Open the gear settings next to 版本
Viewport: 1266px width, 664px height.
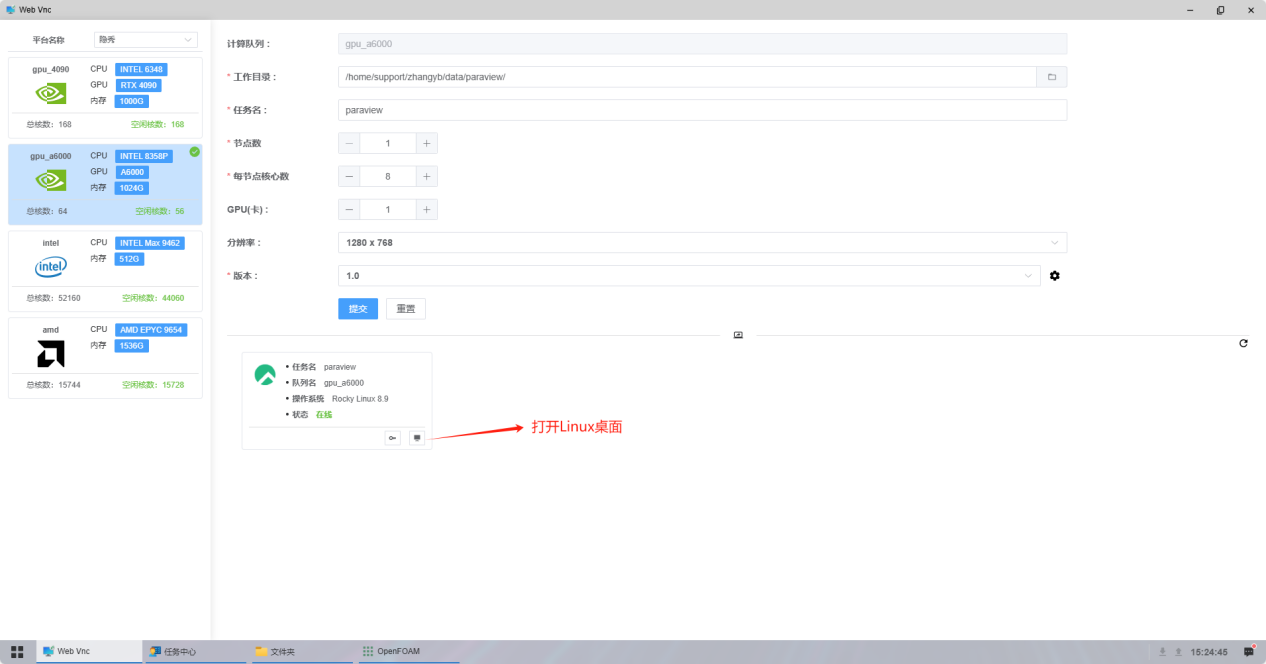click(x=1054, y=275)
